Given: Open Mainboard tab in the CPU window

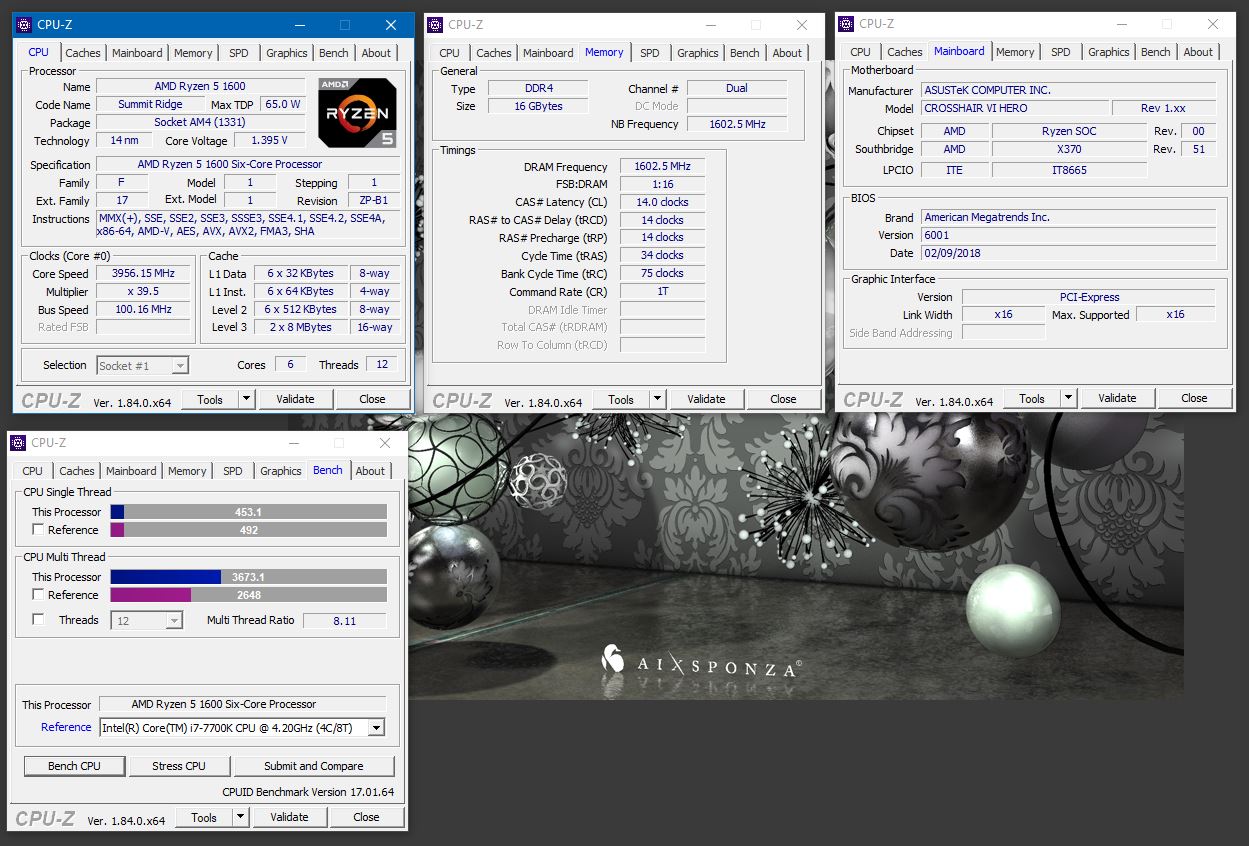Looking at the screenshot, I should point(137,53).
